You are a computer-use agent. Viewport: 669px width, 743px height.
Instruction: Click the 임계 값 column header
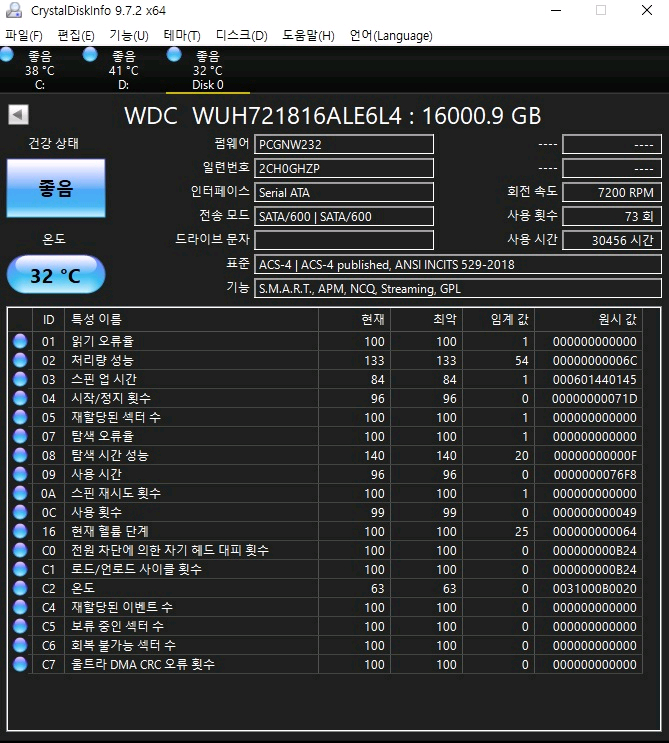[x=498, y=320]
